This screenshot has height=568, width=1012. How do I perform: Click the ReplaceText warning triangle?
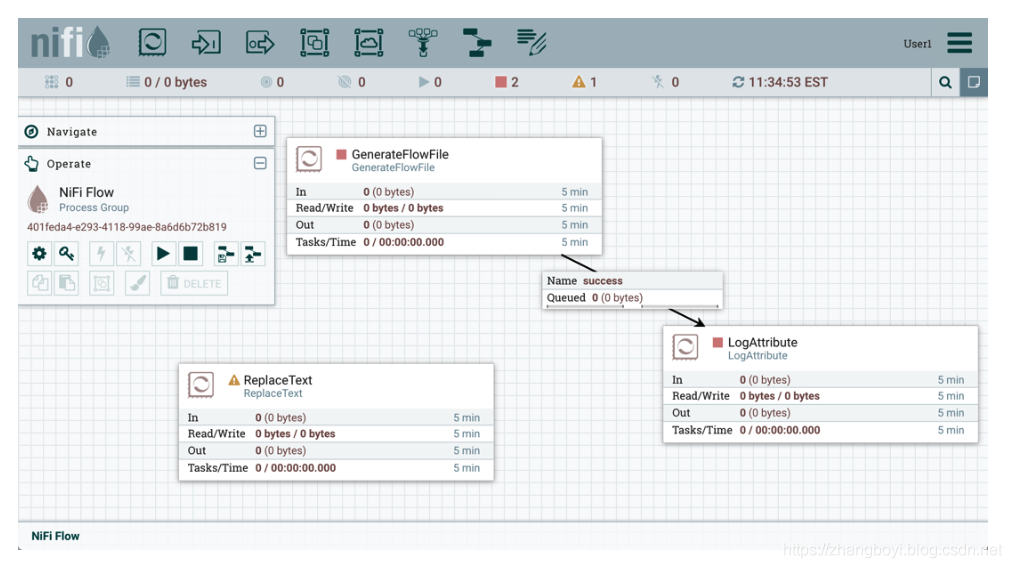234,380
